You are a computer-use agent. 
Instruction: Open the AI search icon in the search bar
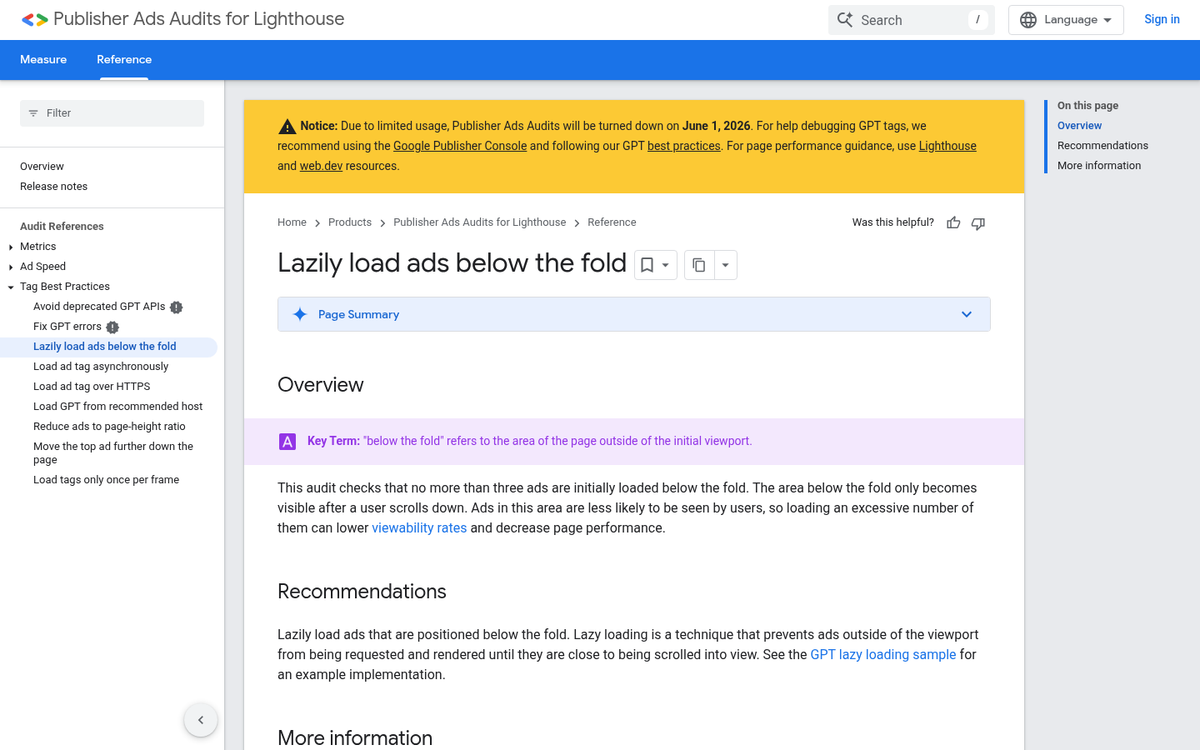[x=845, y=19]
